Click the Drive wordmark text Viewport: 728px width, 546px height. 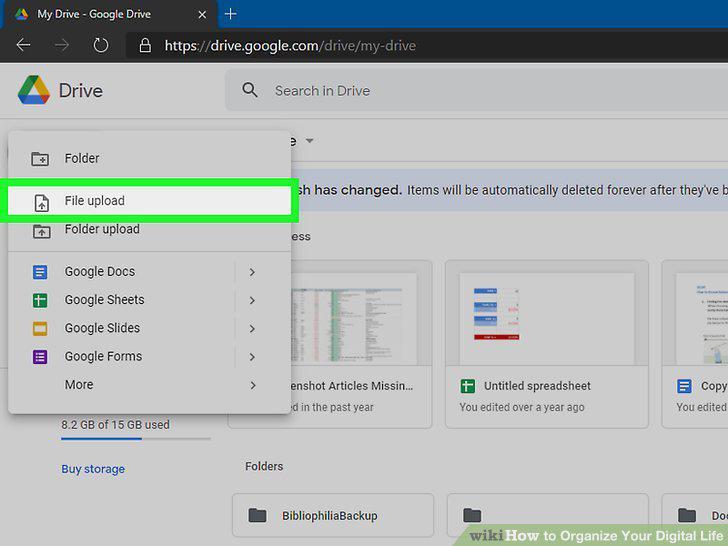[x=81, y=91]
